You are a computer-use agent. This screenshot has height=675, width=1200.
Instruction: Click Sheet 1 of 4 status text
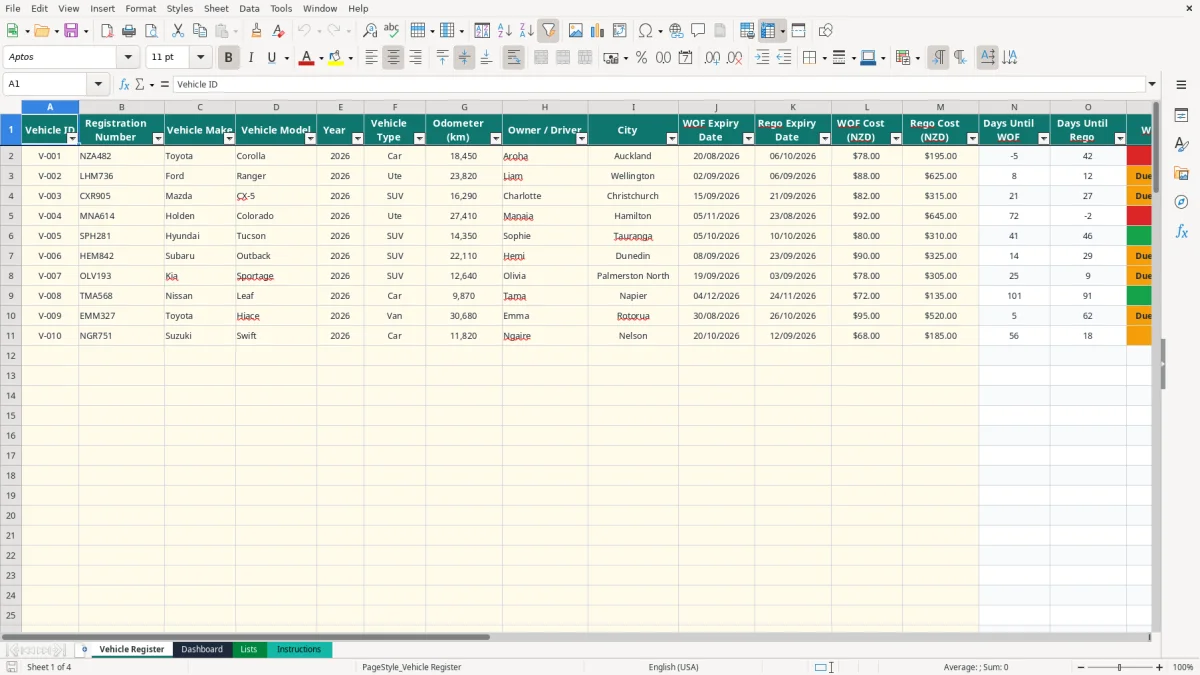click(x=49, y=667)
